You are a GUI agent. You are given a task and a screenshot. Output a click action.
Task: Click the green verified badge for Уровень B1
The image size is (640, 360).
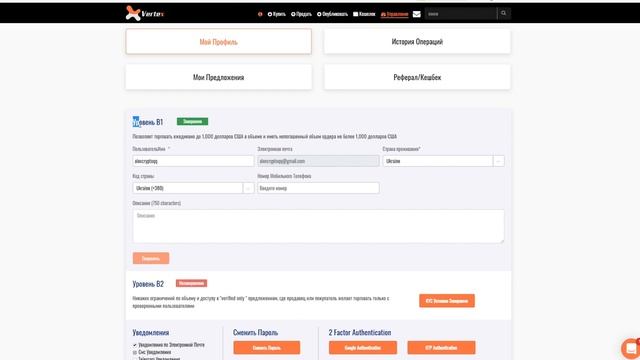point(192,121)
